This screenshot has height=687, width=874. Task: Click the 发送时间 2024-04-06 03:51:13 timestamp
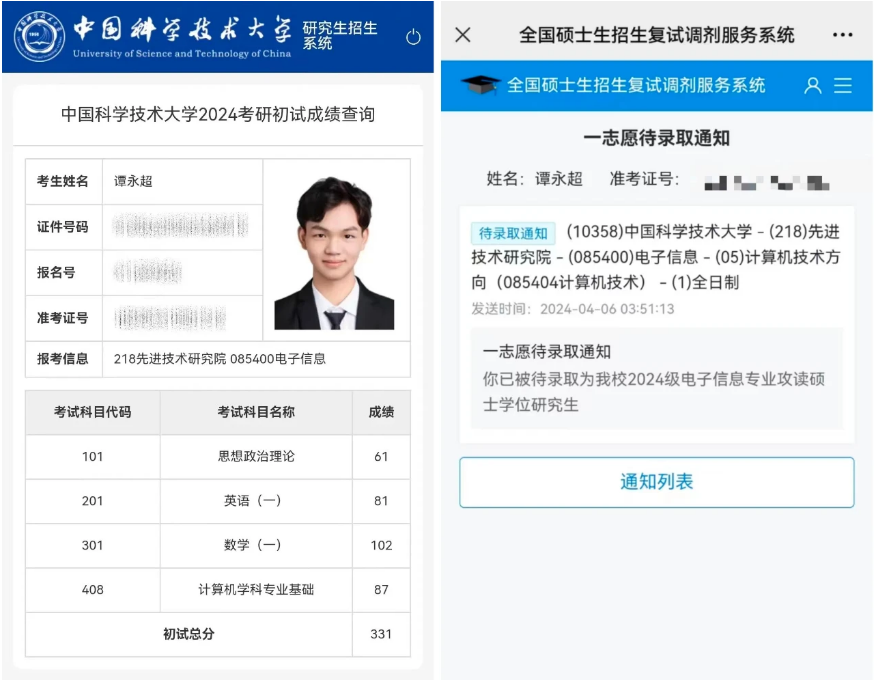[573, 309]
